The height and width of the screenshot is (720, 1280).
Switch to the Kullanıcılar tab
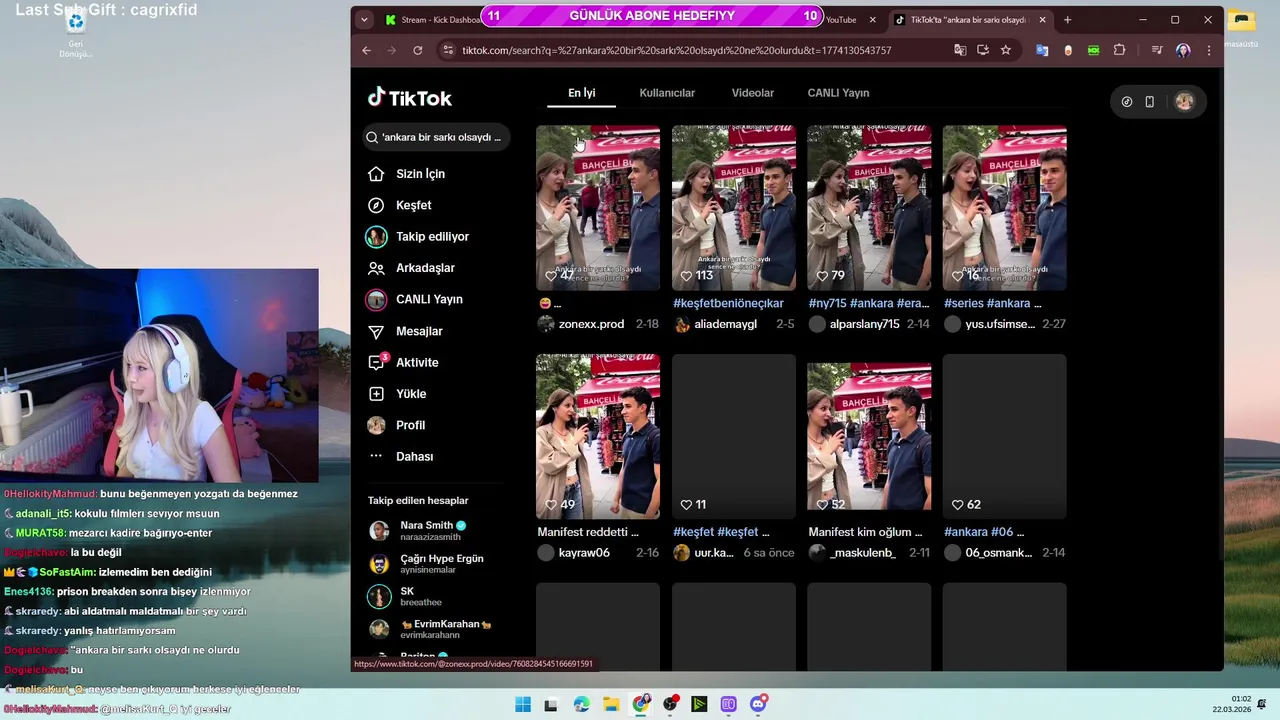point(667,93)
